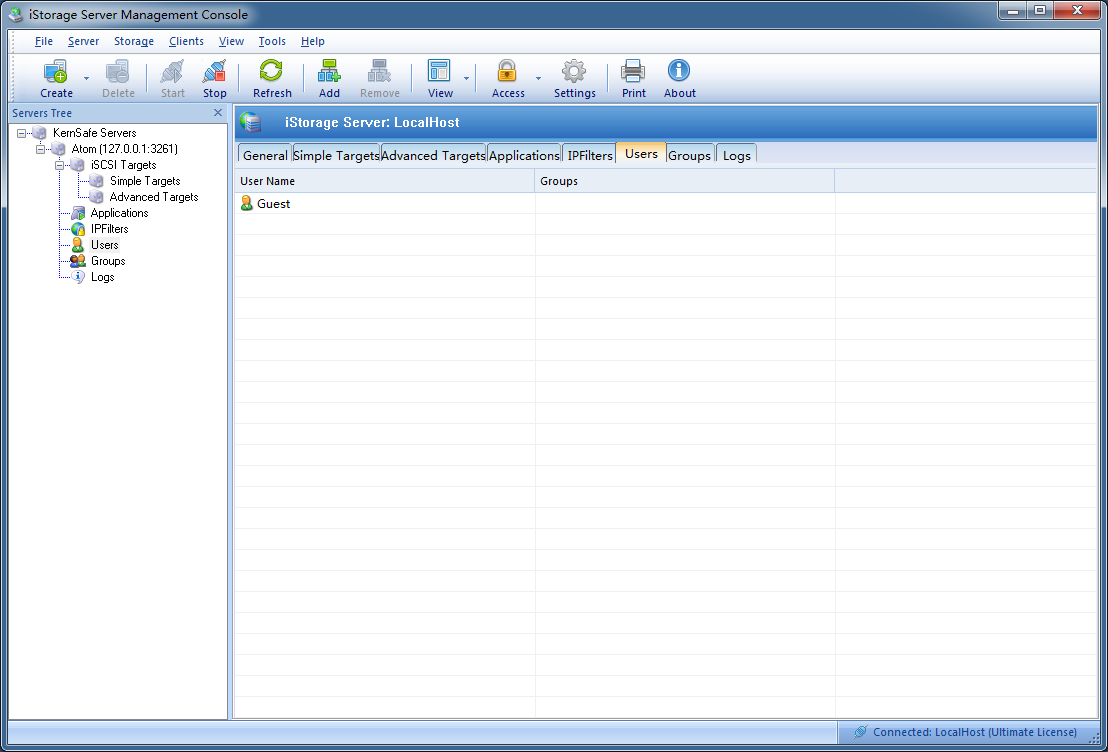Sort by Groups column header
1108x752 pixels.
[x=685, y=181]
